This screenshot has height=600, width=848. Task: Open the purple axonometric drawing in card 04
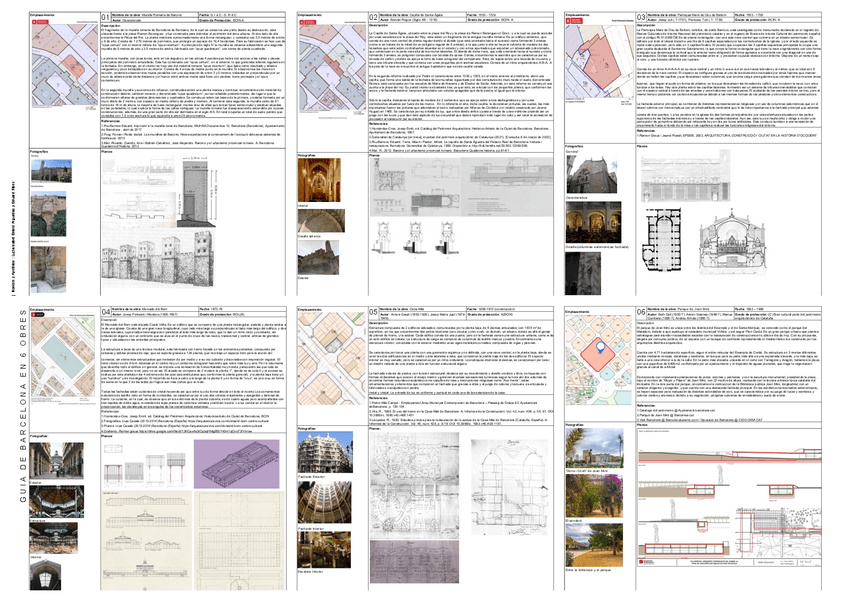tap(237, 464)
